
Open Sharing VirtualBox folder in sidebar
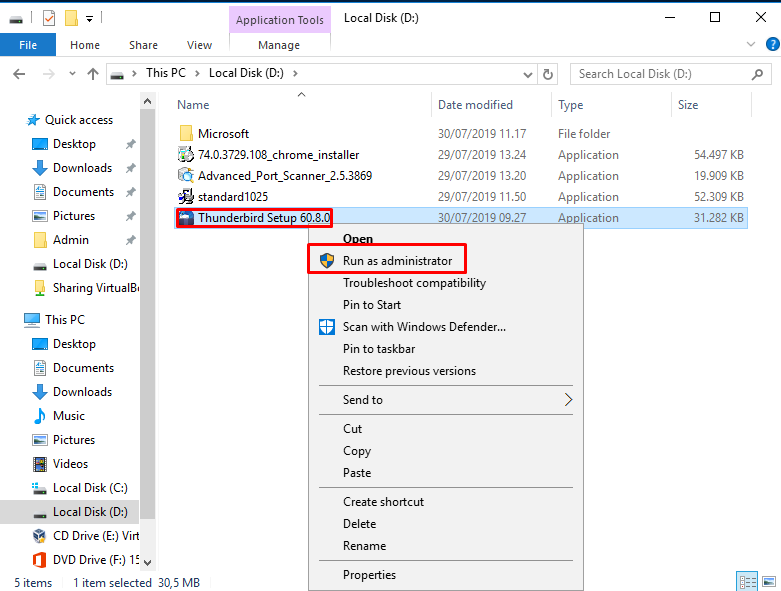(x=86, y=288)
